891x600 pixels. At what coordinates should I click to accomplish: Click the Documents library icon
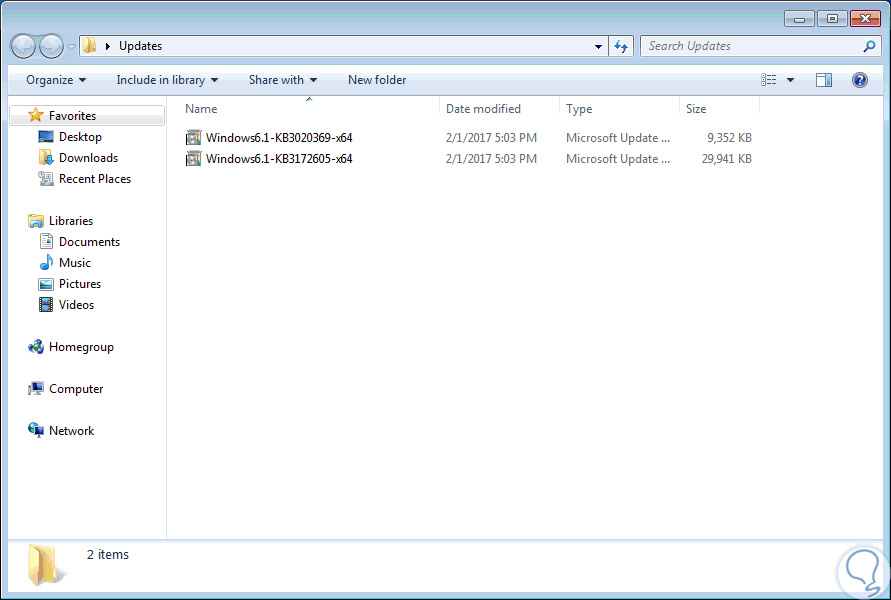(46, 241)
